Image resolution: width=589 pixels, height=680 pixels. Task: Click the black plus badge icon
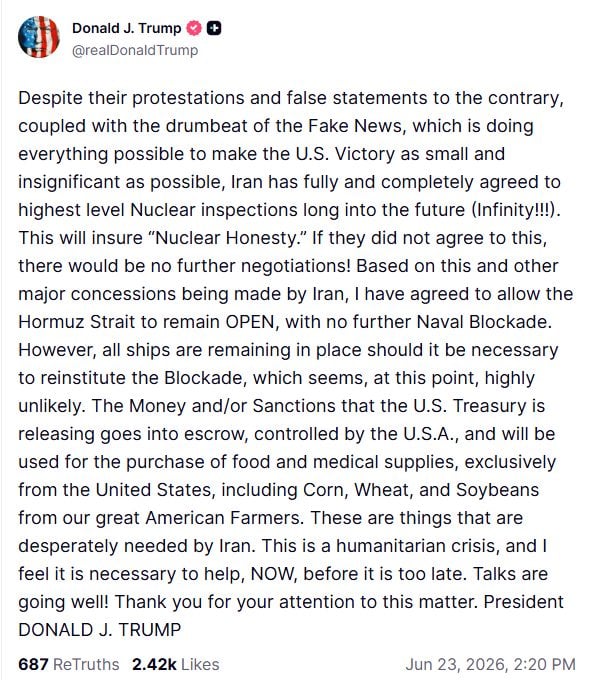(214, 29)
